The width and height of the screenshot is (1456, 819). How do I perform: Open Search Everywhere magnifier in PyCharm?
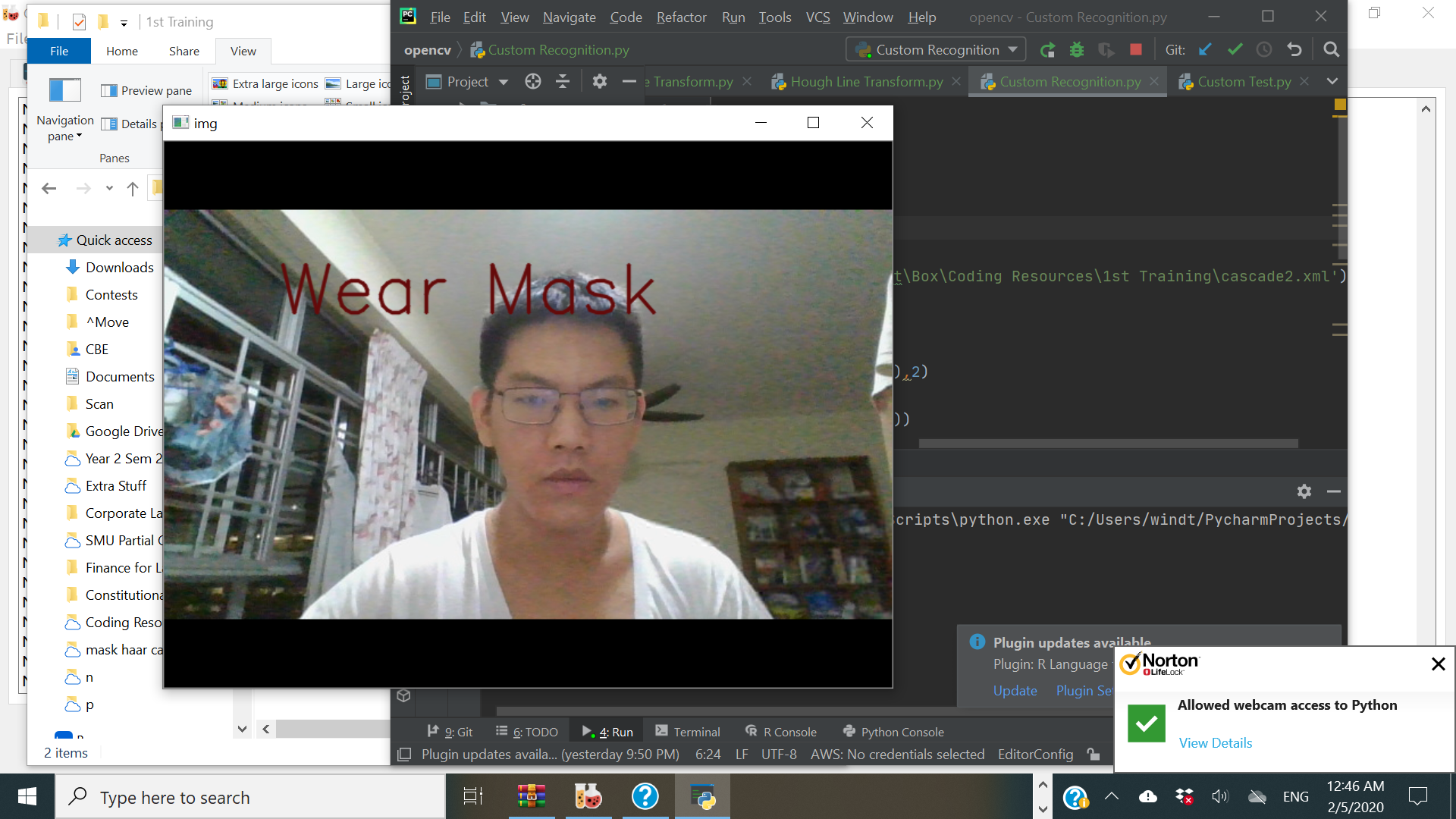coord(1331,50)
